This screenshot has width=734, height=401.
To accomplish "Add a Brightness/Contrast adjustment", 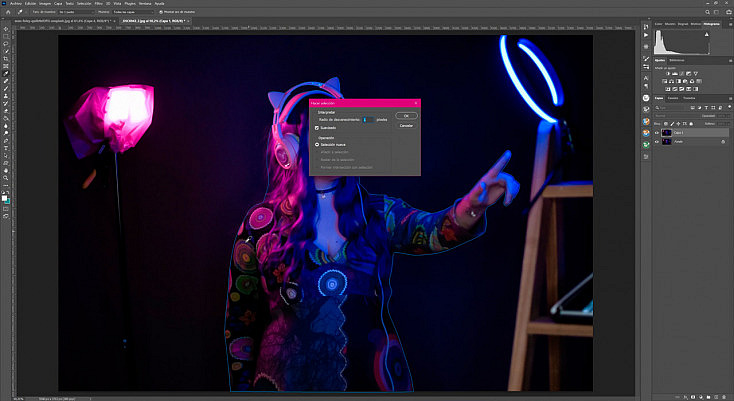I will click(x=668, y=74).
